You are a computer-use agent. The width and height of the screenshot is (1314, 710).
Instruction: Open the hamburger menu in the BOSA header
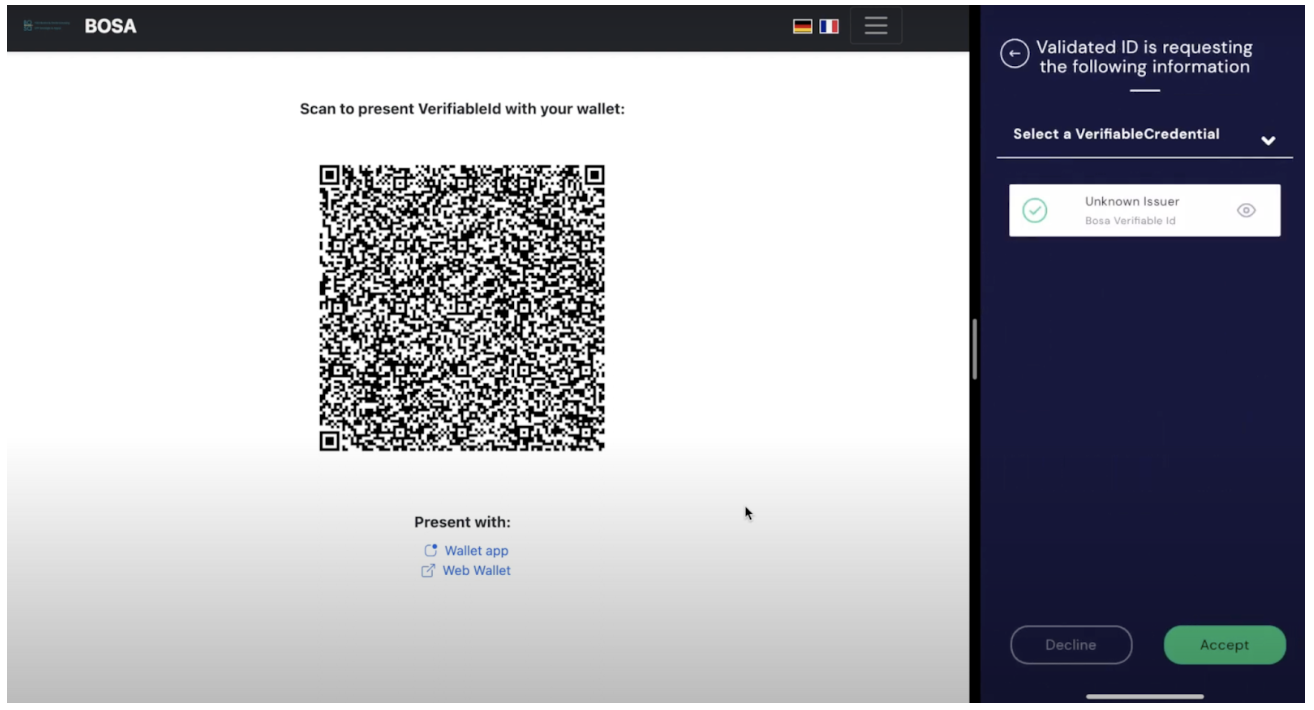[x=876, y=26]
